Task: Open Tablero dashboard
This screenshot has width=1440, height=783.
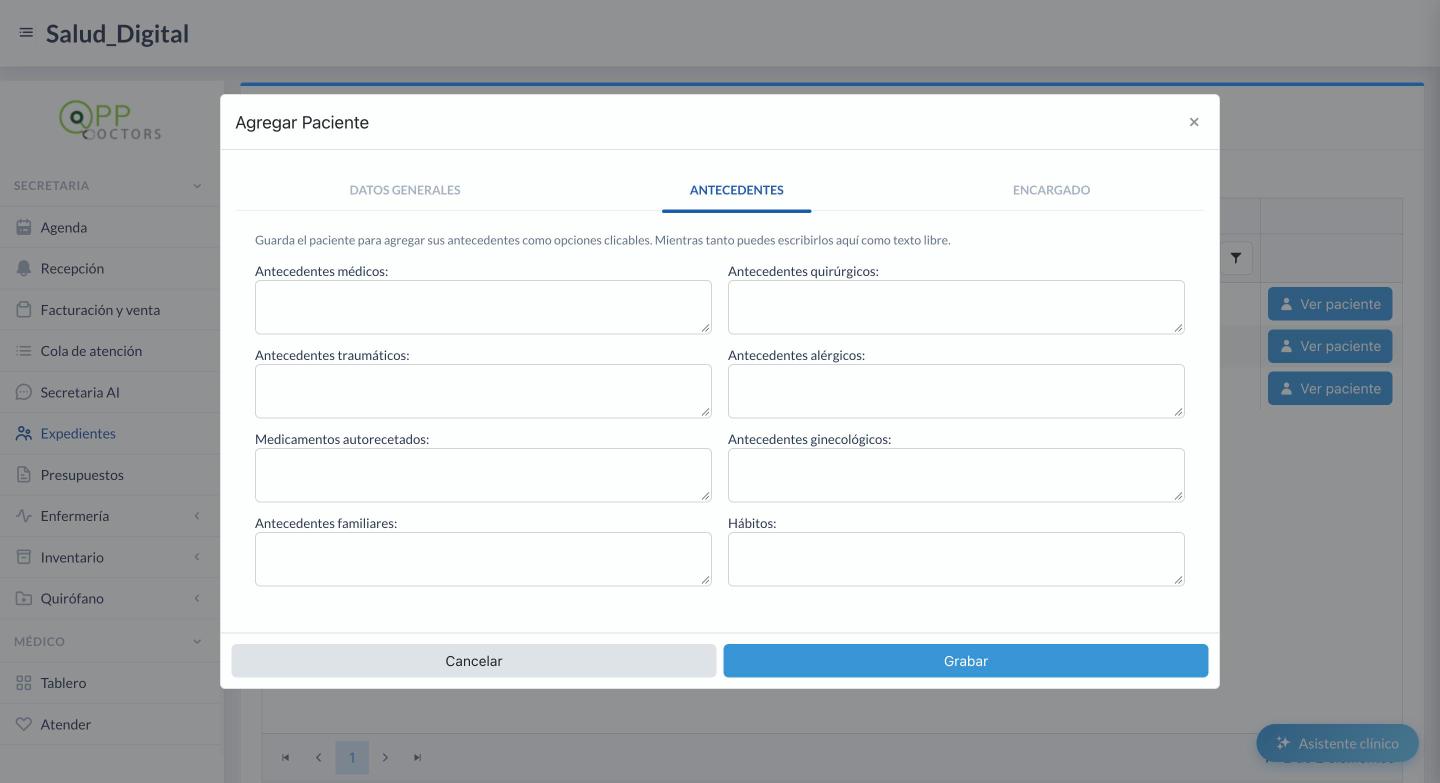Action: pos(112,683)
